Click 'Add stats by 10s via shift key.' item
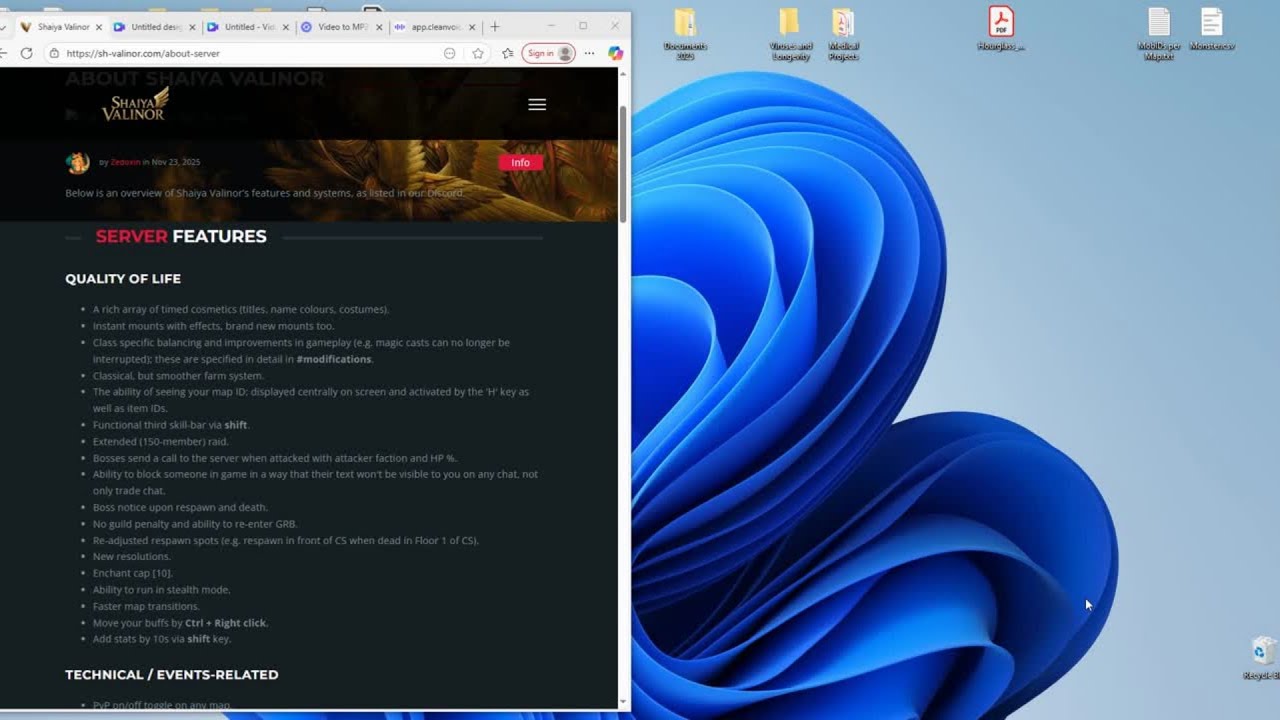1280x720 pixels. (162, 639)
